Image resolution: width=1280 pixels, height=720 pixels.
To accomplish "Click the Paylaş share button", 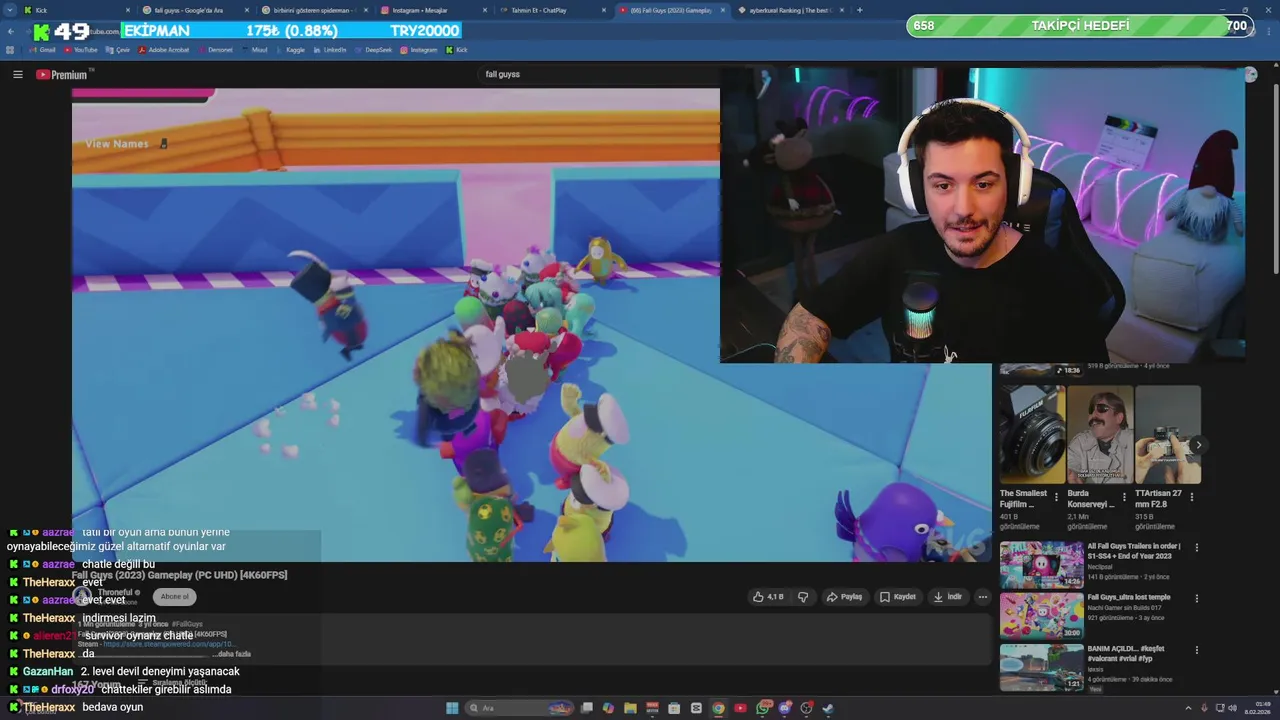I will (844, 597).
